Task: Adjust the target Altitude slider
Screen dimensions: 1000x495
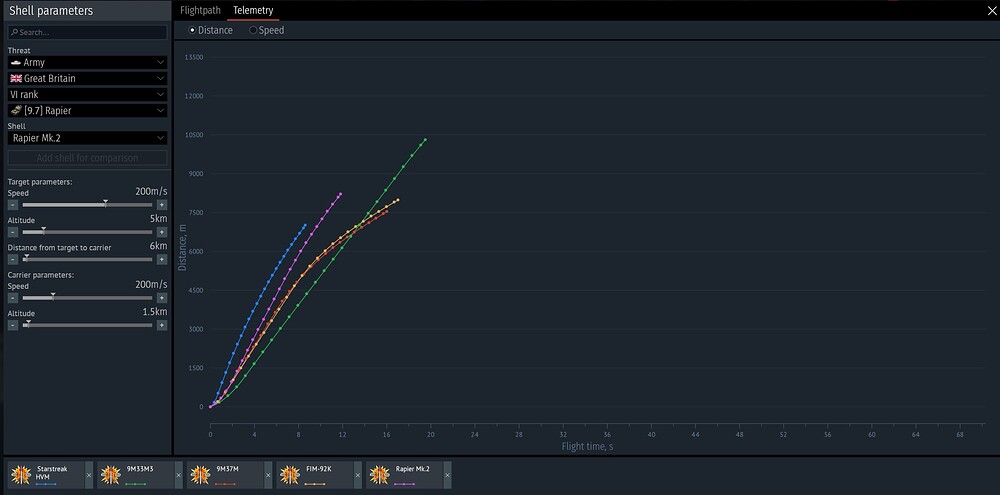Action: click(87, 232)
